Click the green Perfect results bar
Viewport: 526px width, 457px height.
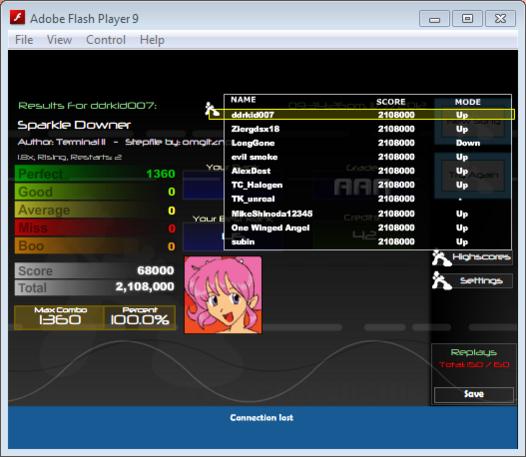coord(95,173)
